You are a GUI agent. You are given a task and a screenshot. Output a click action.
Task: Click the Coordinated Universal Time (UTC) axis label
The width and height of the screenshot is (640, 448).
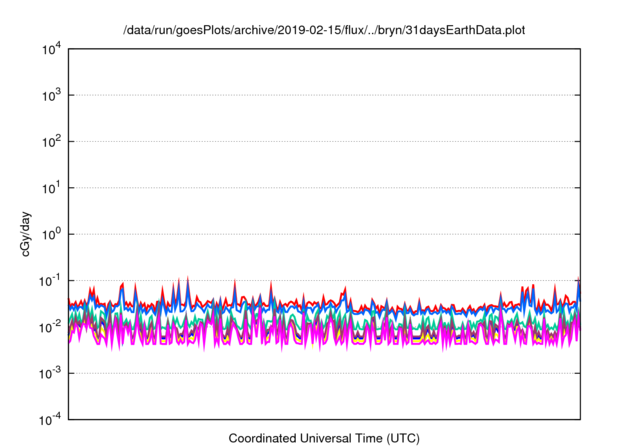click(x=324, y=439)
